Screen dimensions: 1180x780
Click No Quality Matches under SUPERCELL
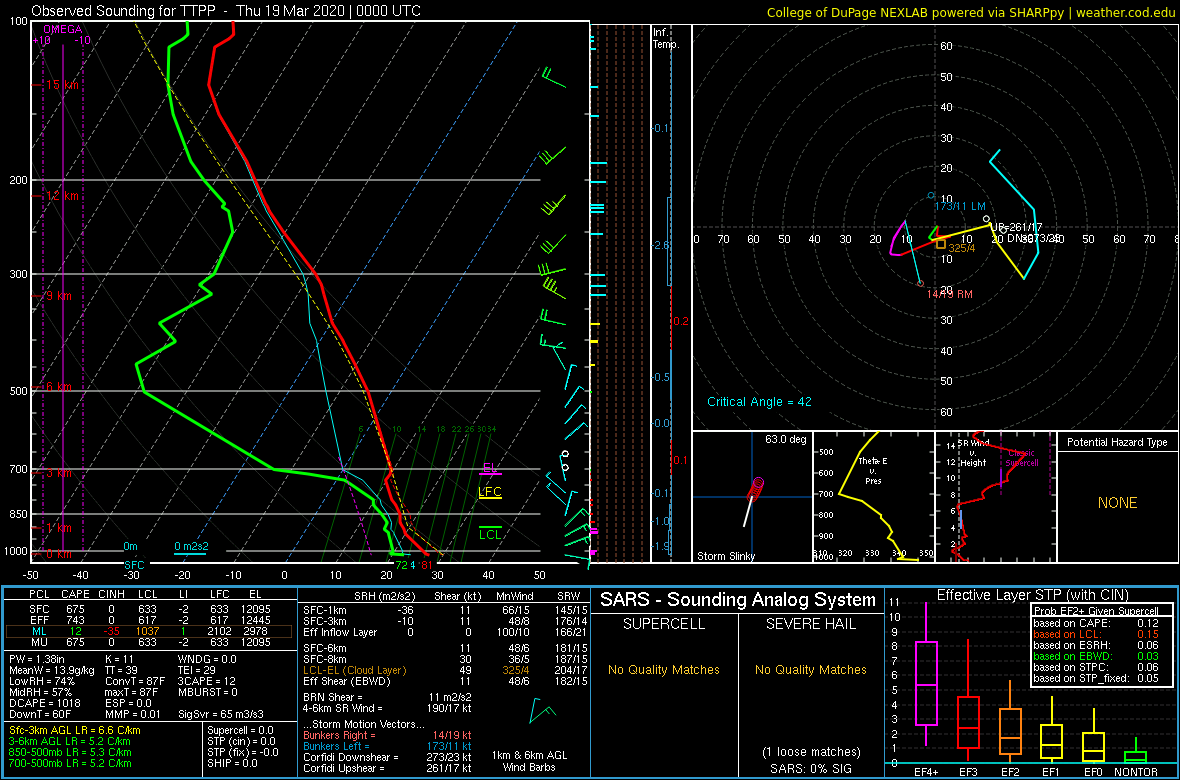tap(663, 670)
